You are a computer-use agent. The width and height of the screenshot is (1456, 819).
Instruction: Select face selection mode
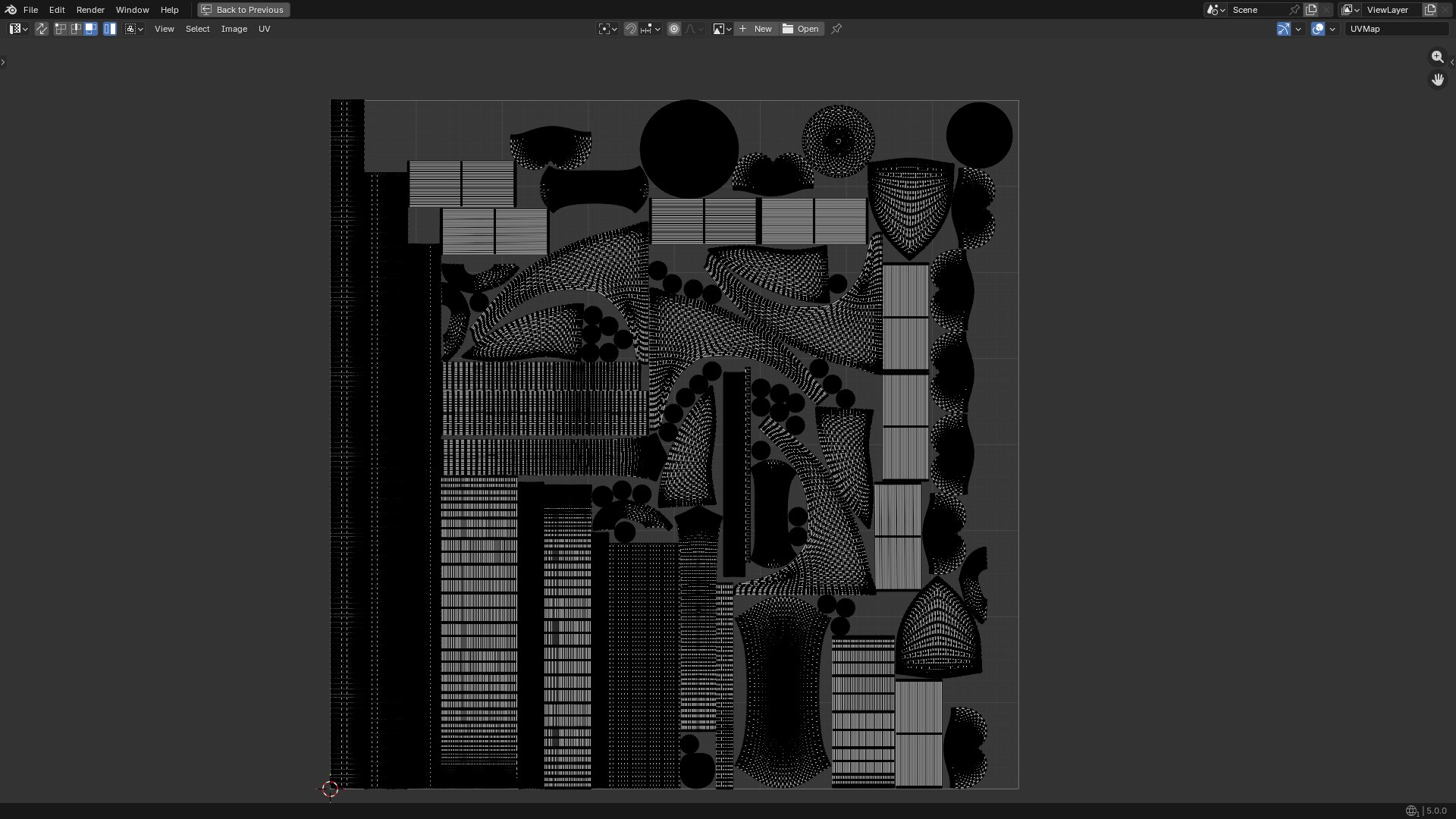point(90,29)
